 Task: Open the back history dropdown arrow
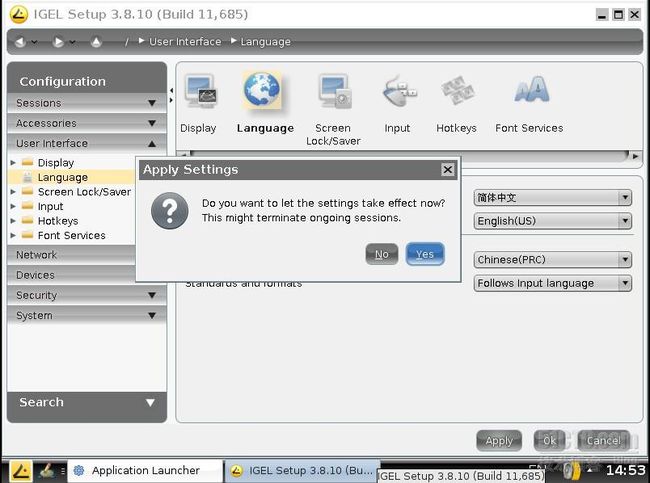pyautogui.click(x=34, y=42)
